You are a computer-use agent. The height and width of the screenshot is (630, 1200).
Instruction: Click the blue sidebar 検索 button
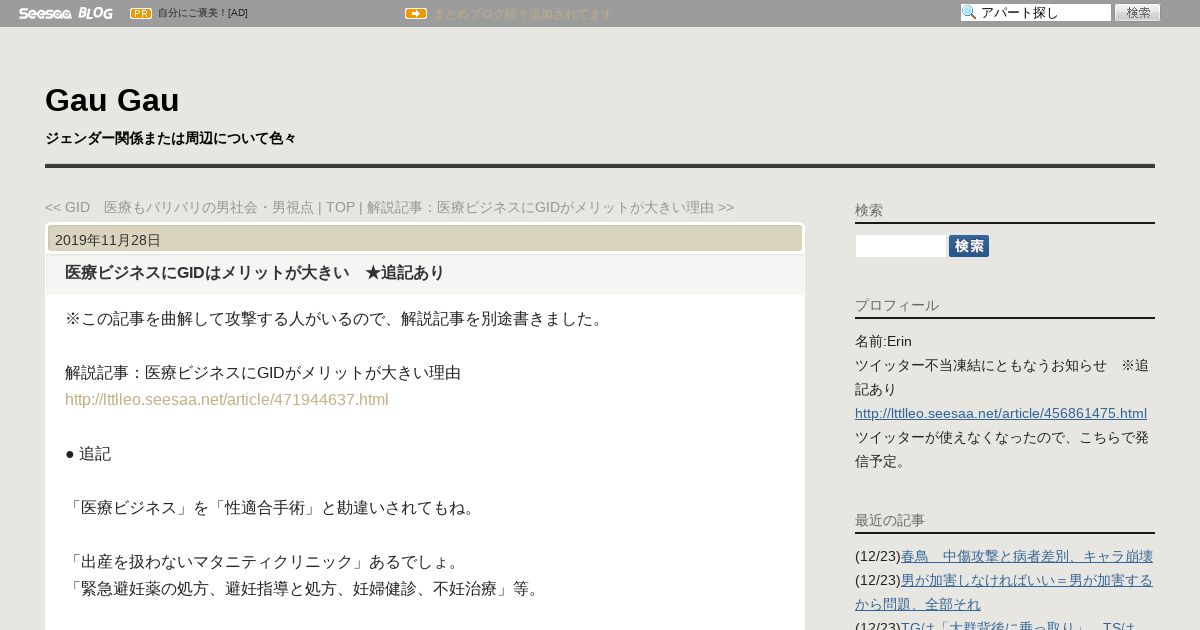click(x=969, y=246)
